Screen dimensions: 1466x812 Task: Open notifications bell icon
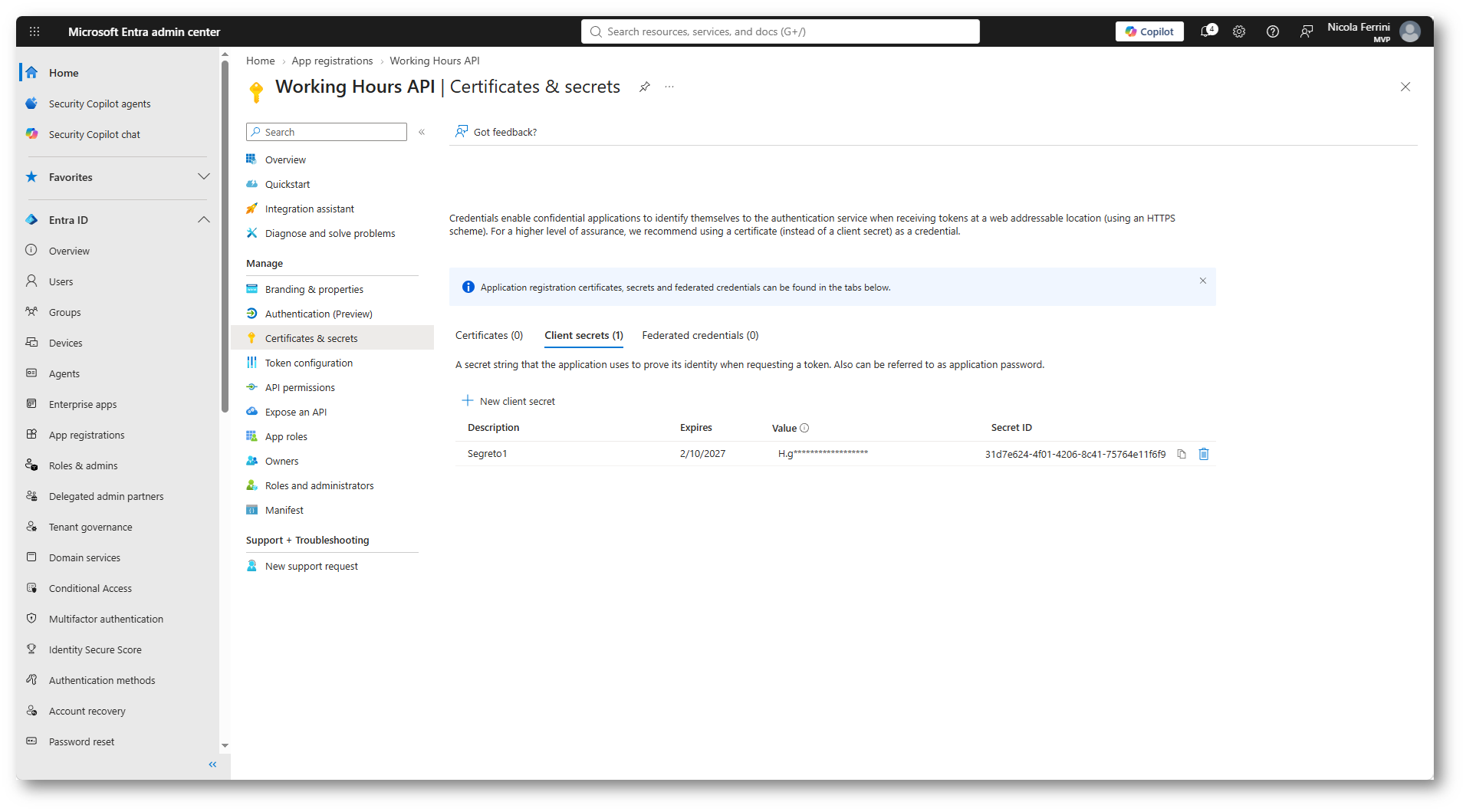pyautogui.click(x=1207, y=31)
